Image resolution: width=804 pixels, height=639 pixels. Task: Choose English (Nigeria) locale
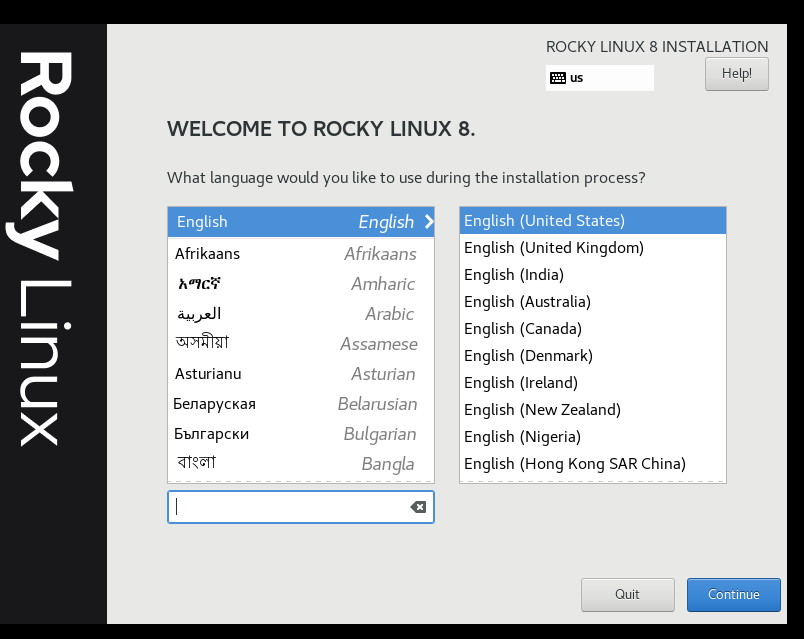point(593,437)
